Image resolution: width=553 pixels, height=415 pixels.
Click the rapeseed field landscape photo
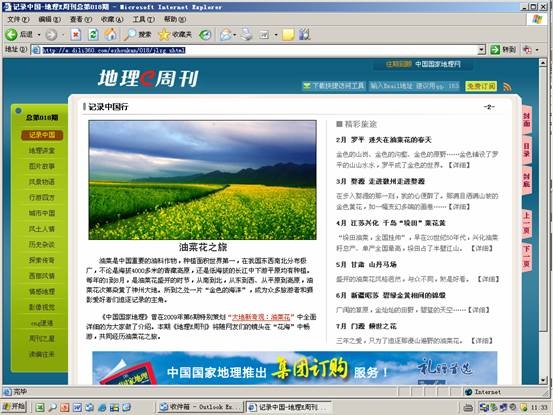pyautogui.click(x=202, y=180)
